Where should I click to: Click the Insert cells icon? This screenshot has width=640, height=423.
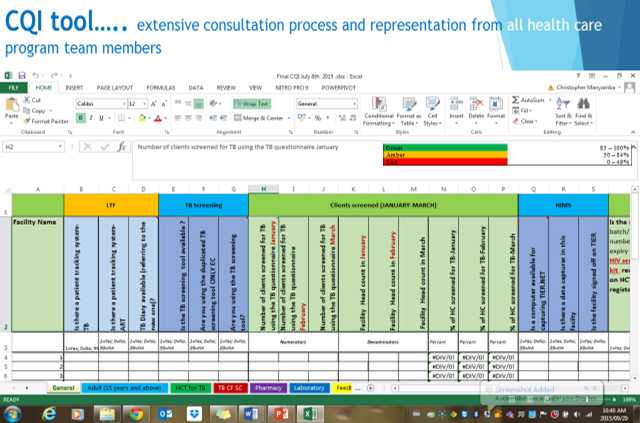coord(456,108)
